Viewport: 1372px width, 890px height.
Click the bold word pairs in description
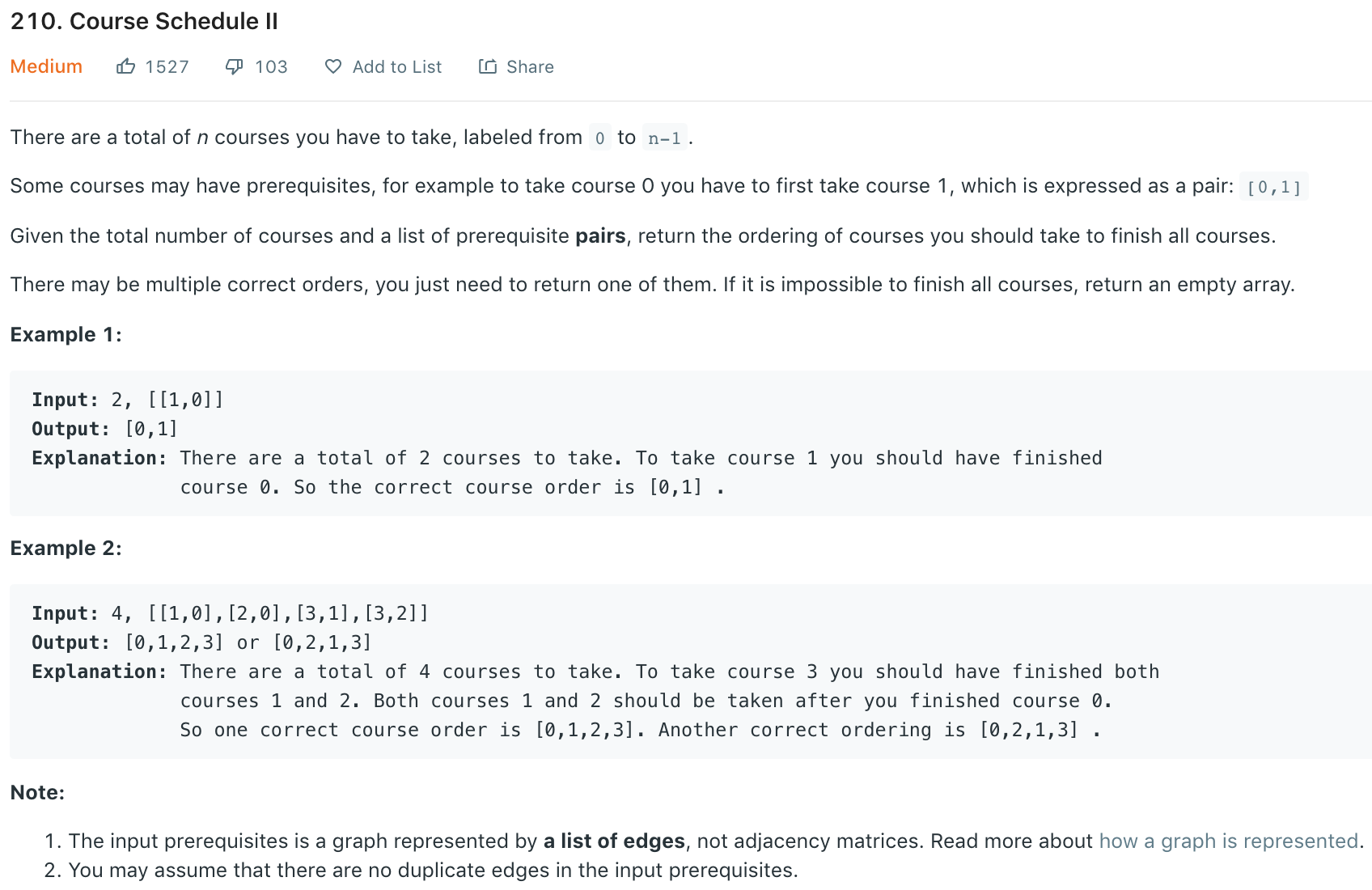pos(601,236)
